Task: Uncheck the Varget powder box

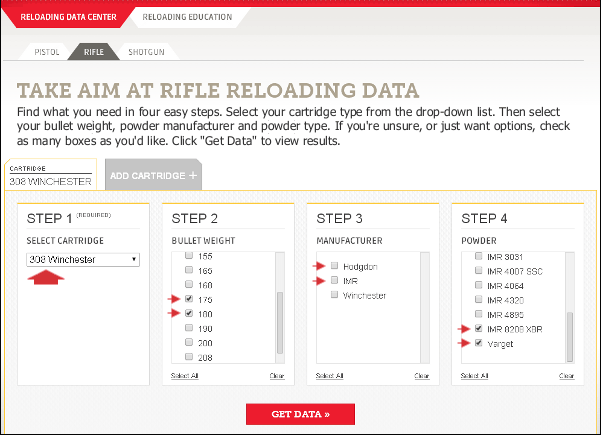Action: coord(478,343)
